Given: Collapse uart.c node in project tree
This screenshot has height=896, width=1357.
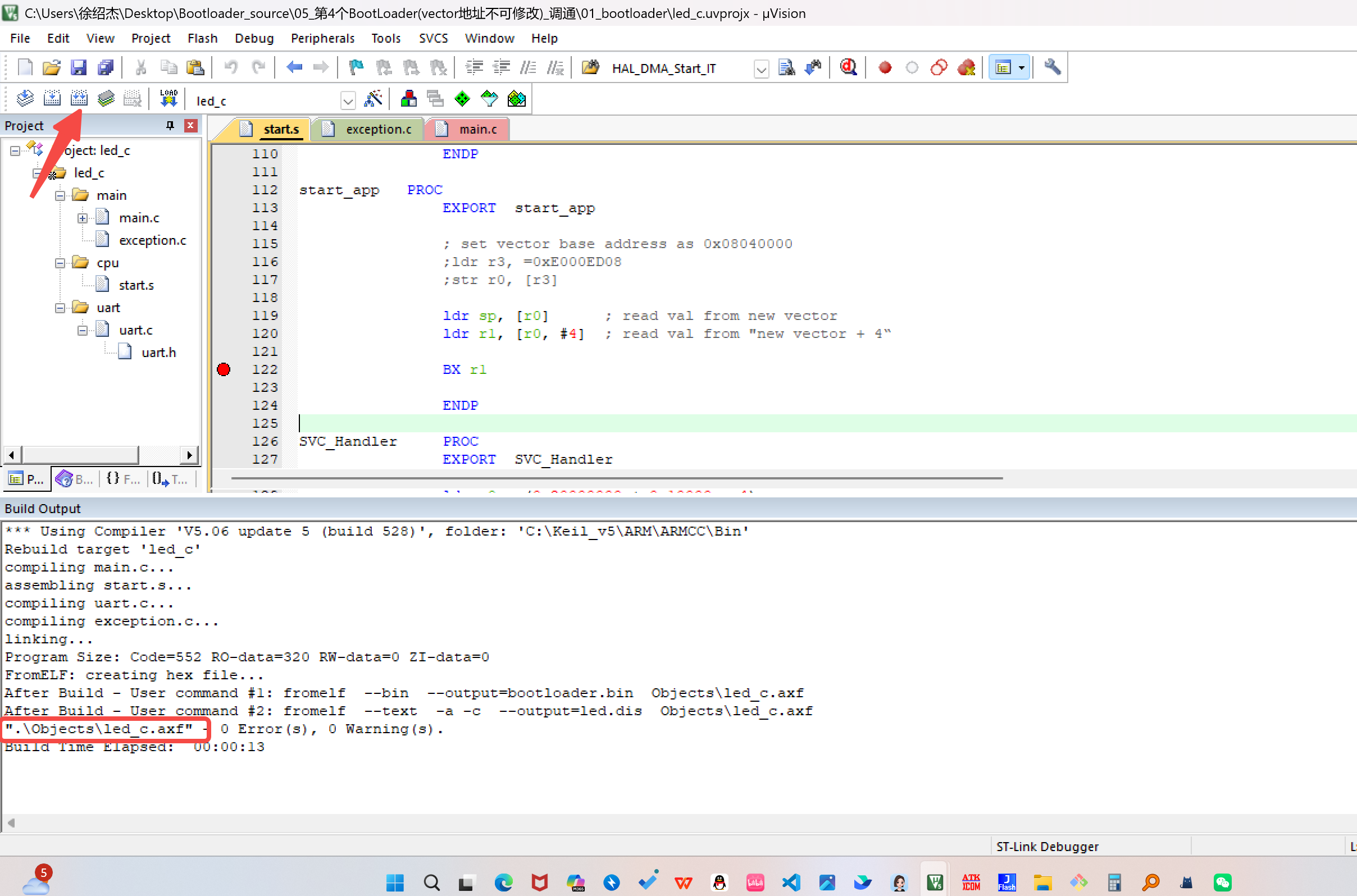Looking at the screenshot, I should pos(83,330).
